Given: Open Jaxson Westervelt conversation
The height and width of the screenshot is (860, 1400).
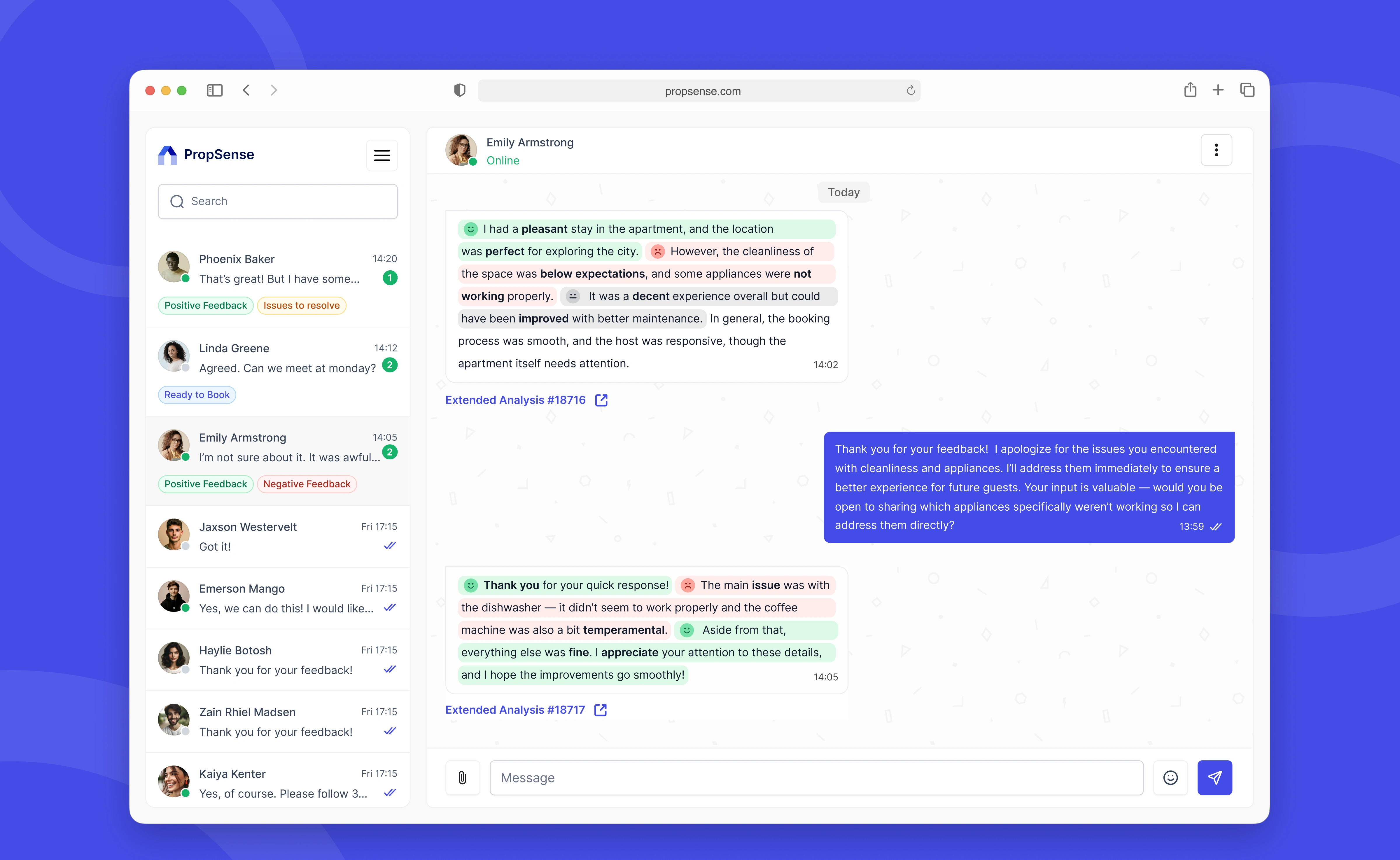Looking at the screenshot, I should click(x=278, y=536).
